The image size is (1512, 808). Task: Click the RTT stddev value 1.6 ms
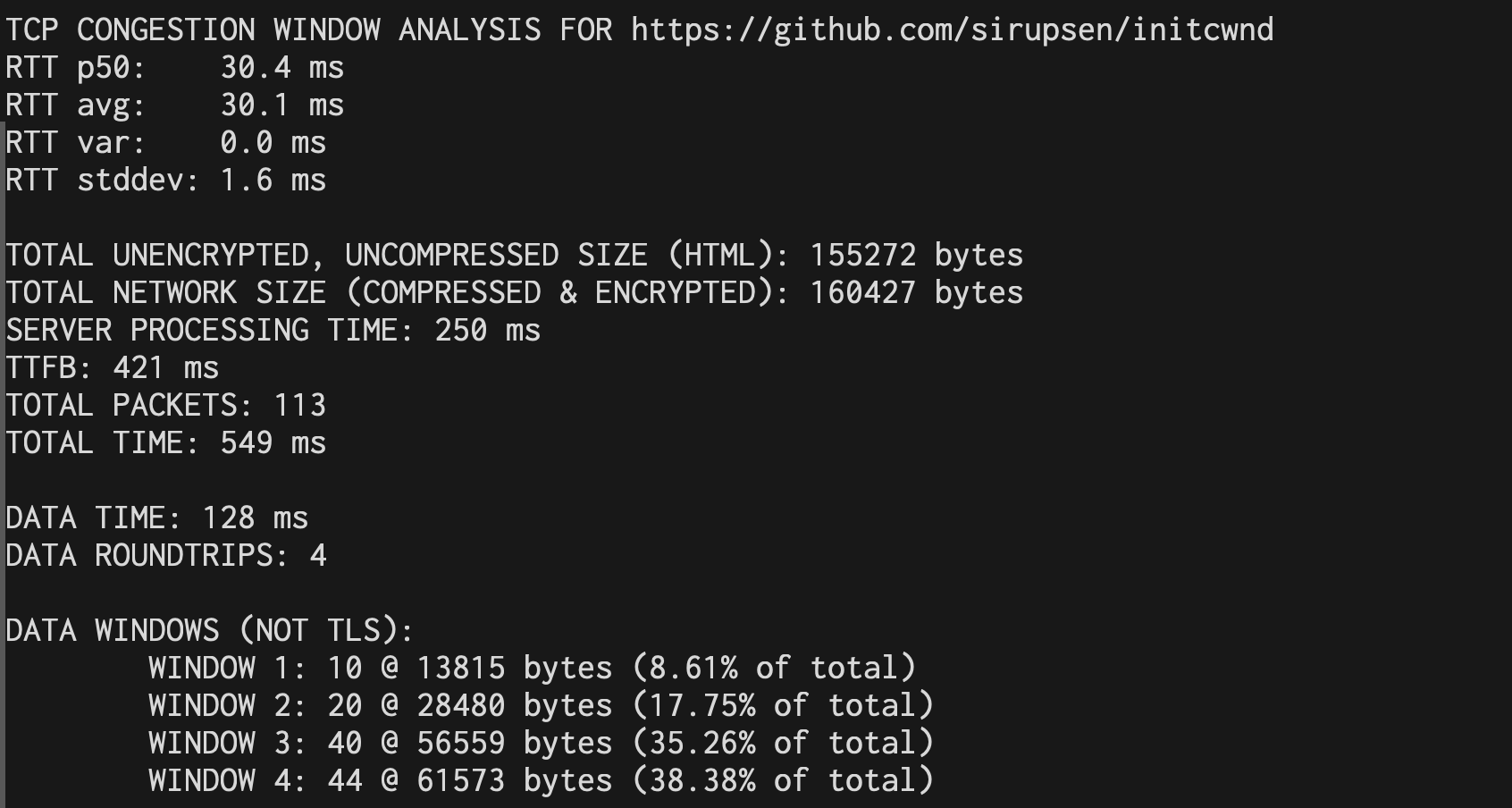pos(273,180)
